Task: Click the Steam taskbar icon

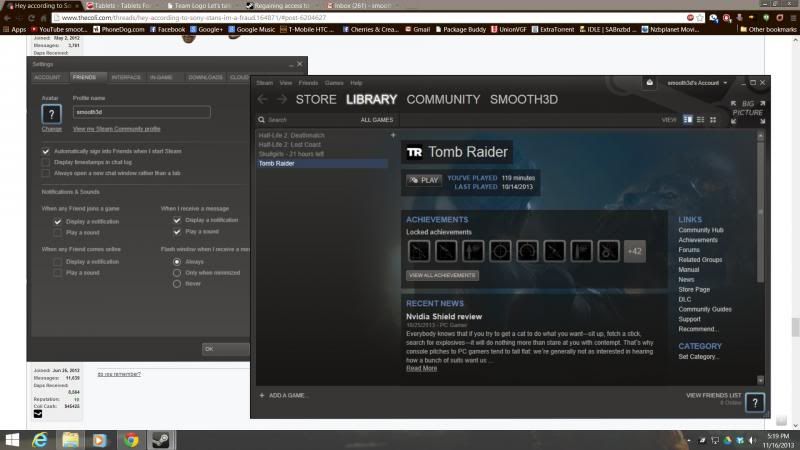Action: [161, 440]
